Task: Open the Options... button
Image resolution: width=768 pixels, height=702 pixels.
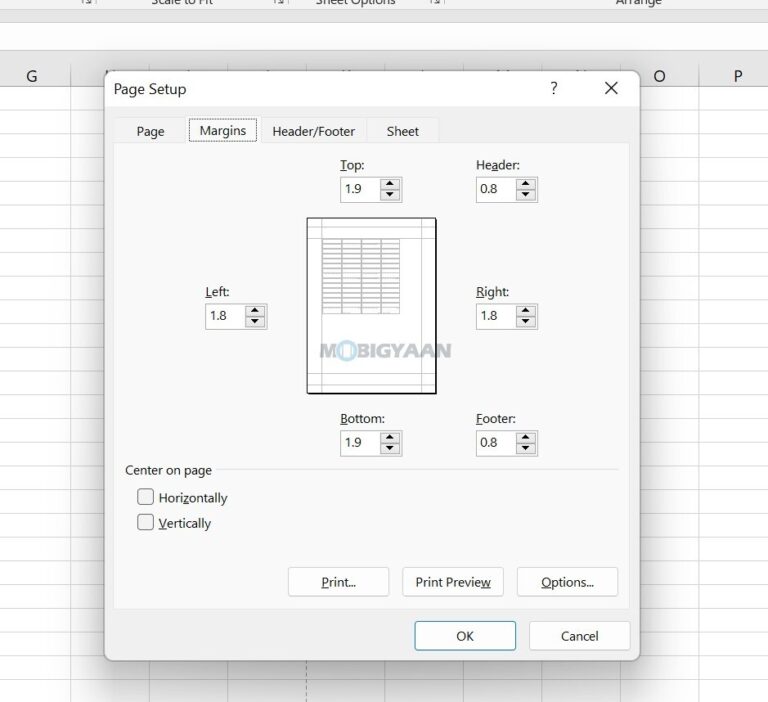Action: (567, 582)
